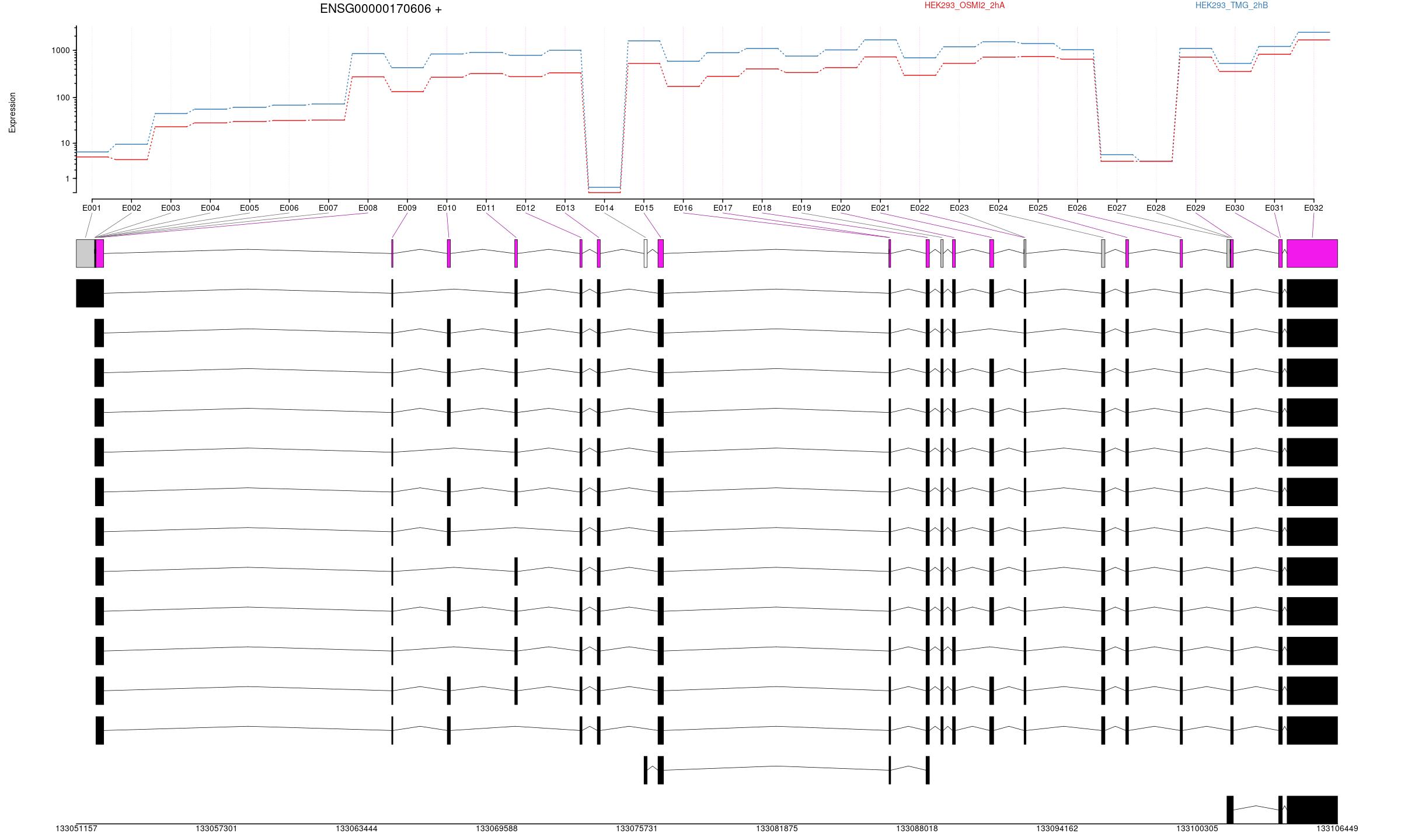Click genomic coordinate 133100305

pos(1197,829)
